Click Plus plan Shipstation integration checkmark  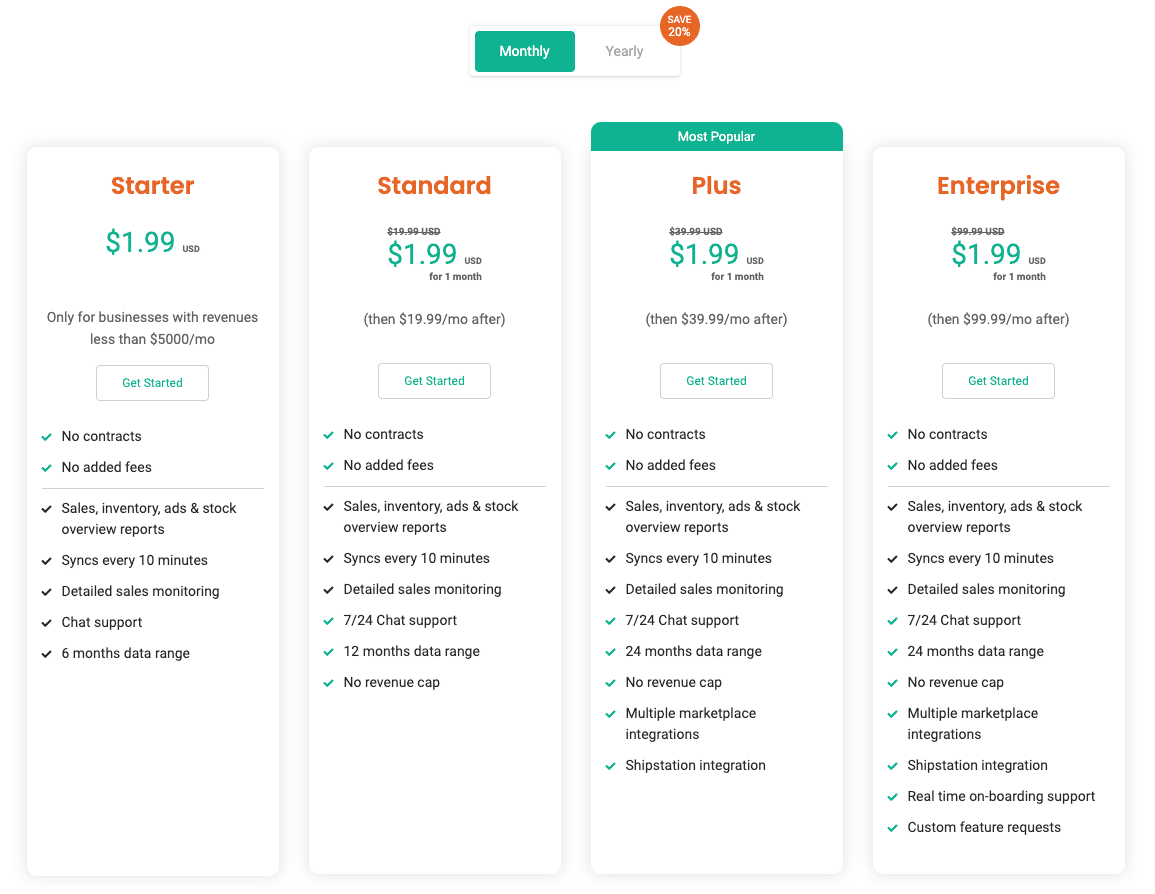[x=611, y=766]
